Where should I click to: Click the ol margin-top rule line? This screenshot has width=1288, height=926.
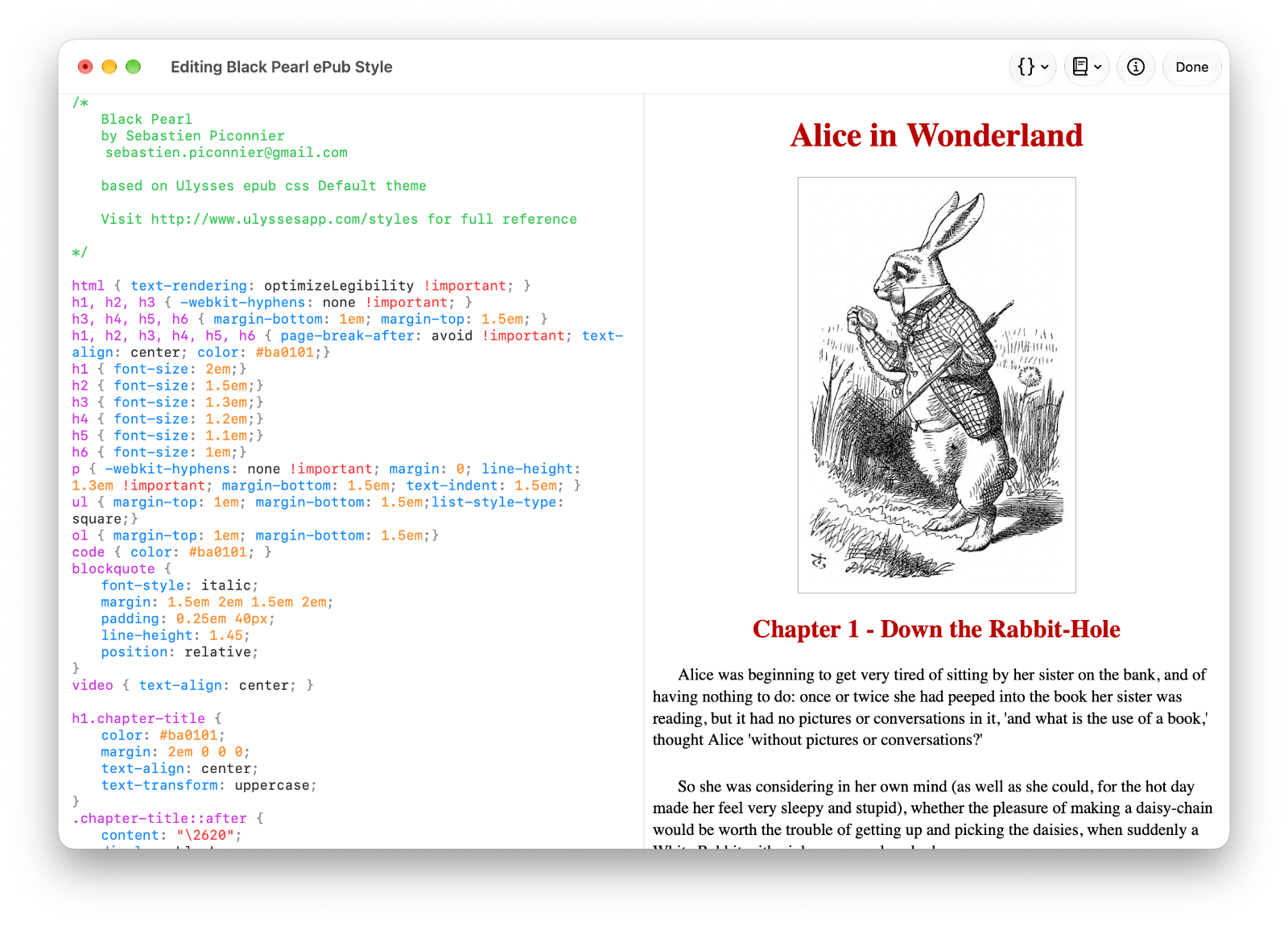[255, 535]
